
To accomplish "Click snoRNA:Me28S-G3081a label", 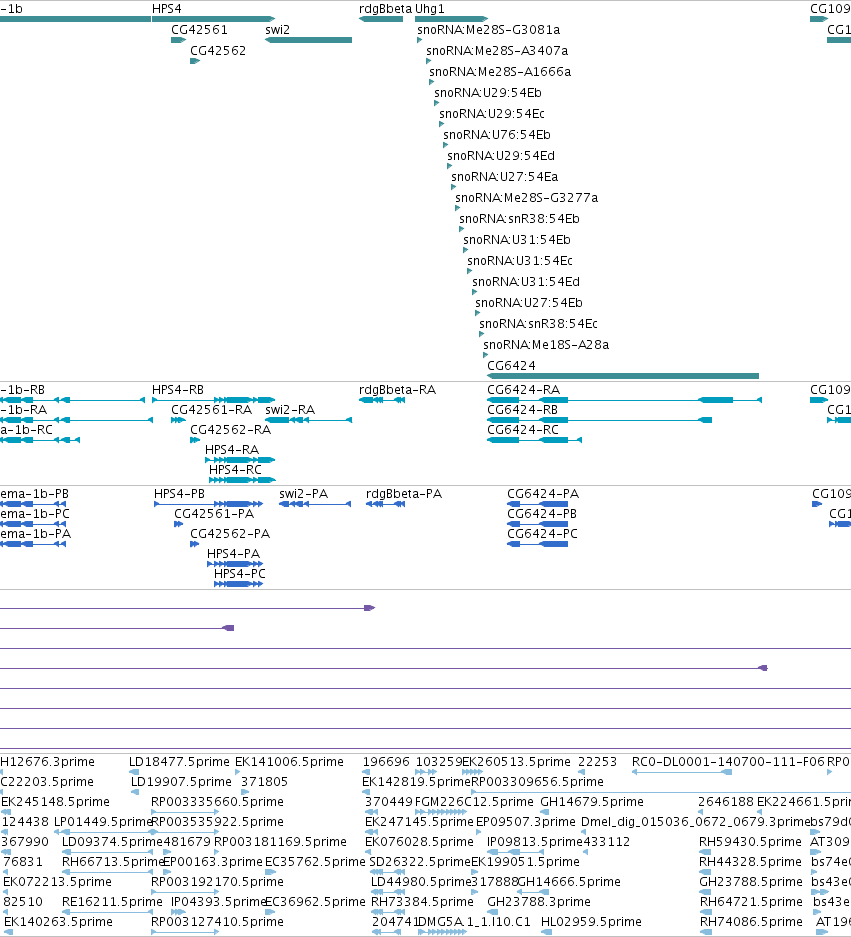I will (489, 30).
